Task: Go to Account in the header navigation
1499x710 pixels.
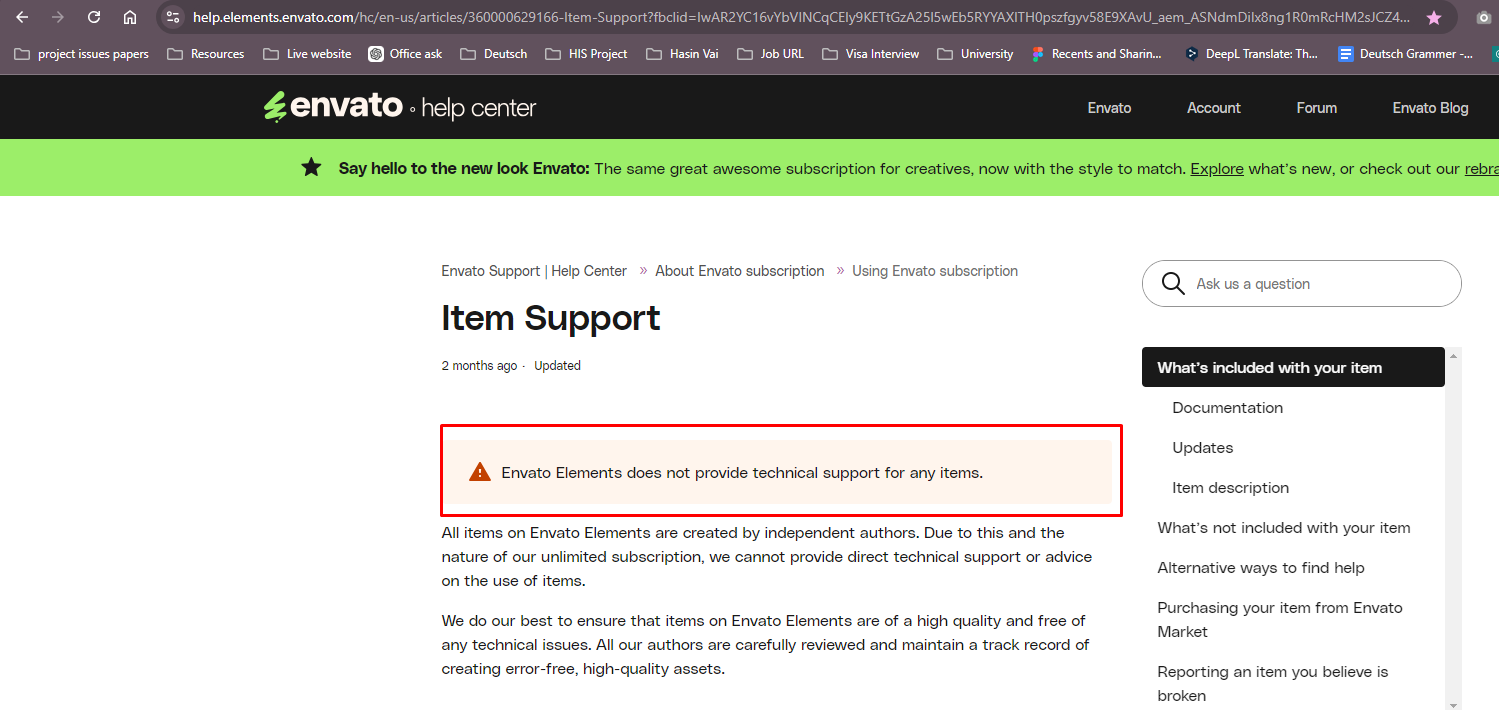Action: click(1214, 108)
